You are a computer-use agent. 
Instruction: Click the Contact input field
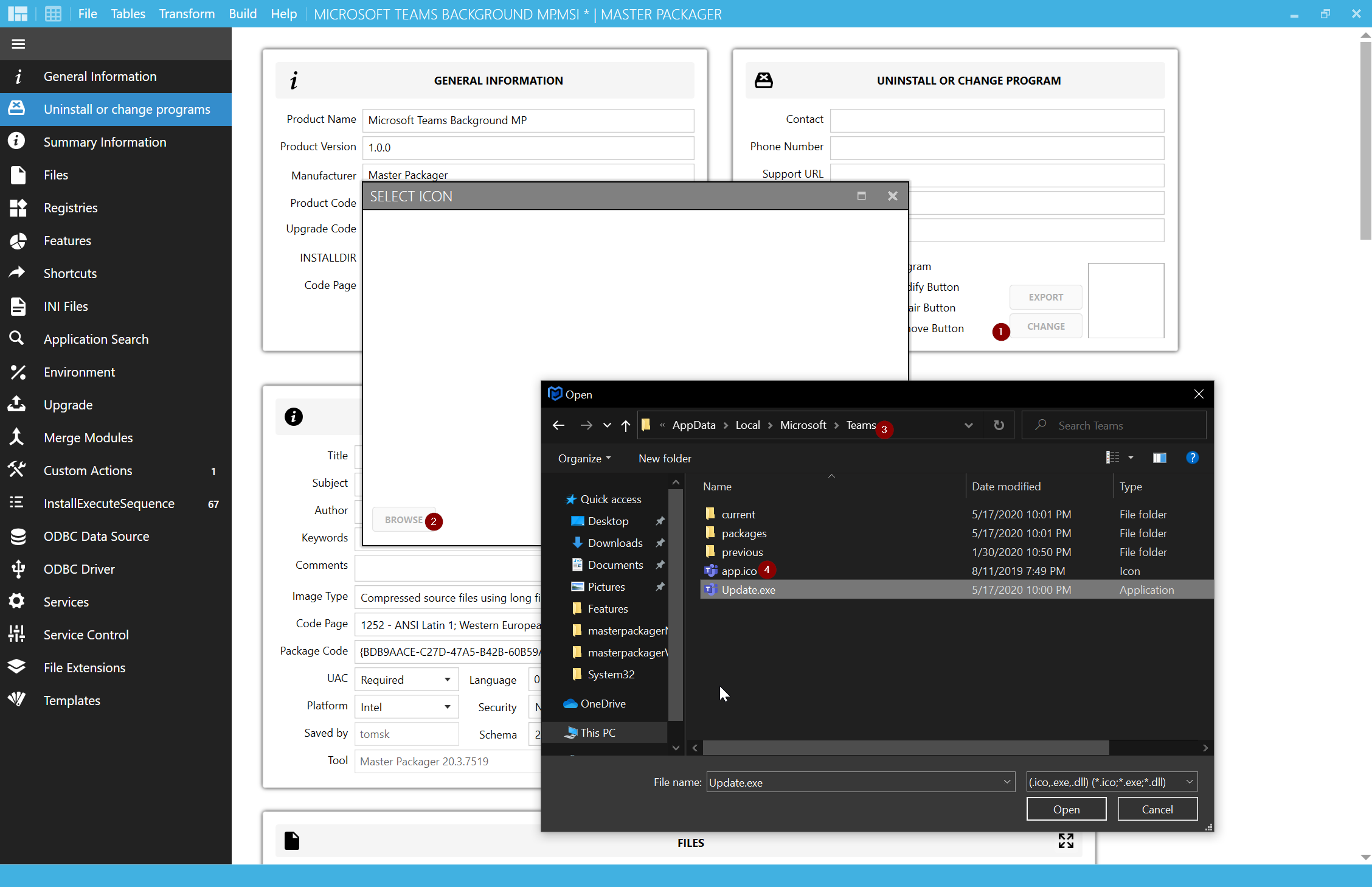point(997,120)
